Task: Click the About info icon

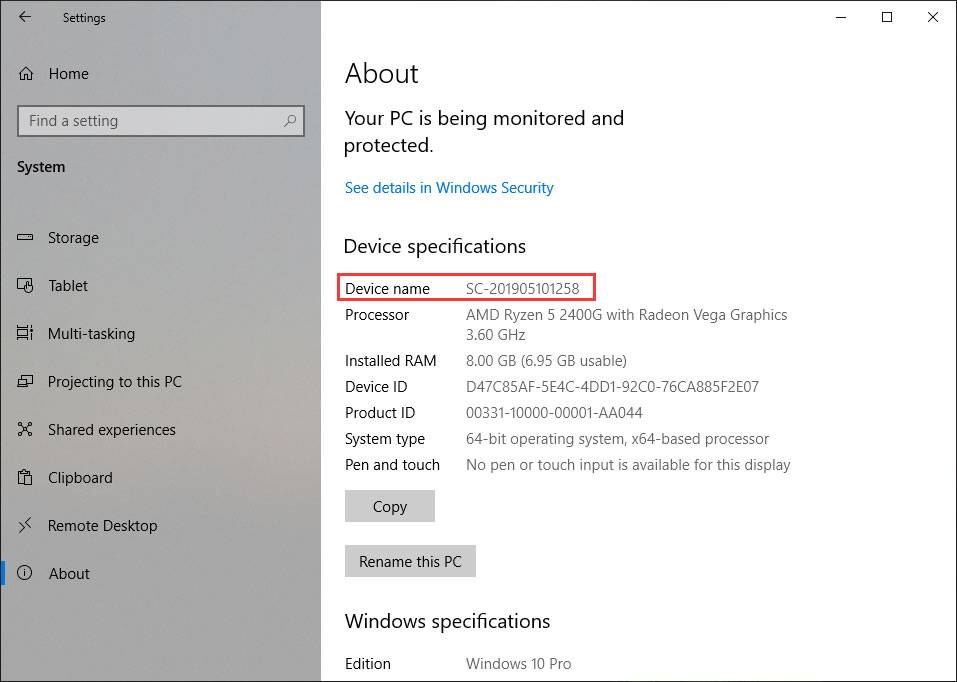Action: pos(27,574)
